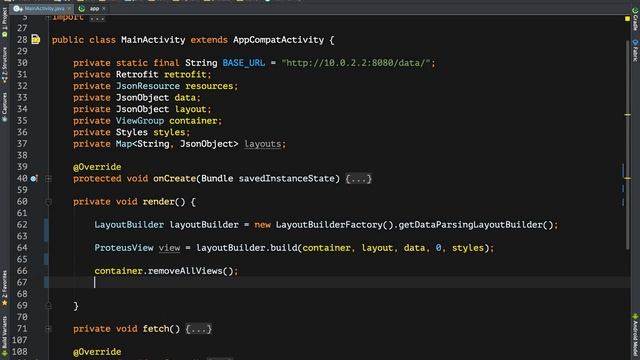Toggle fold marker beside line 71
The height and width of the screenshot is (360, 640).
[48, 329]
